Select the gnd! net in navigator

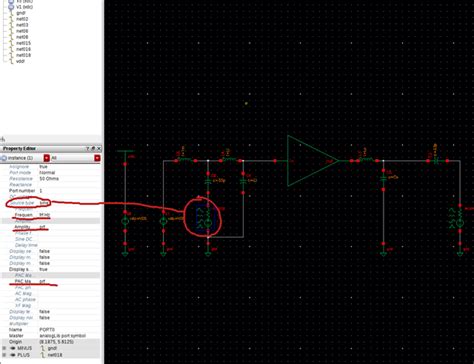pyautogui.click(x=21, y=13)
